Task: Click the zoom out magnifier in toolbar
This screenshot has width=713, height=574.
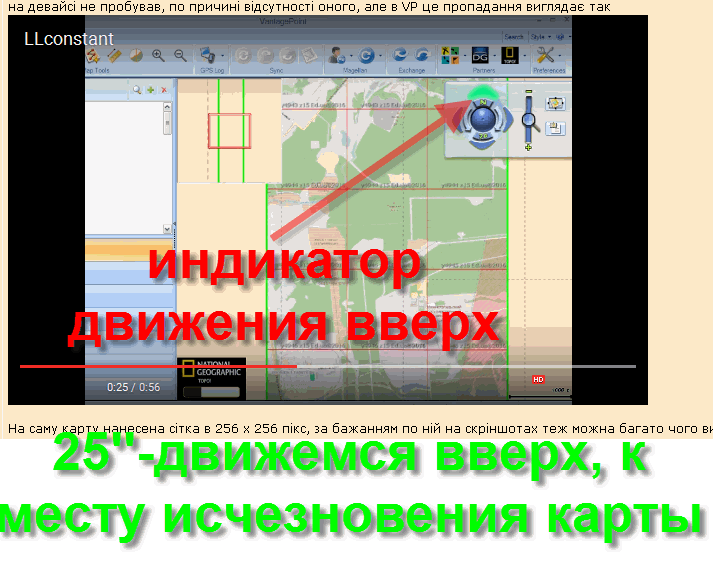Action: pos(180,56)
